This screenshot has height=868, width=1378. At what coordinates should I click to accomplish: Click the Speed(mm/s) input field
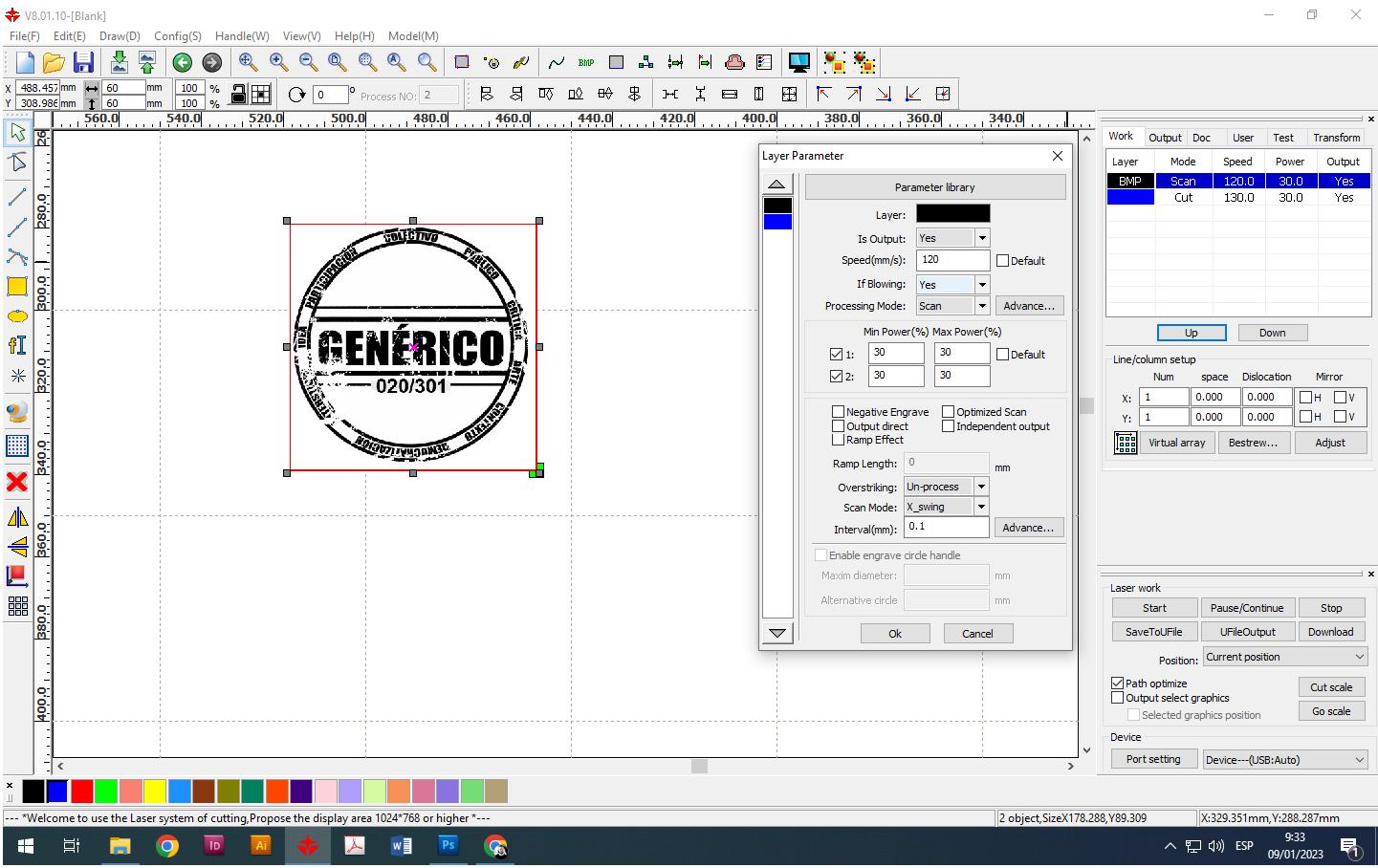(952, 260)
